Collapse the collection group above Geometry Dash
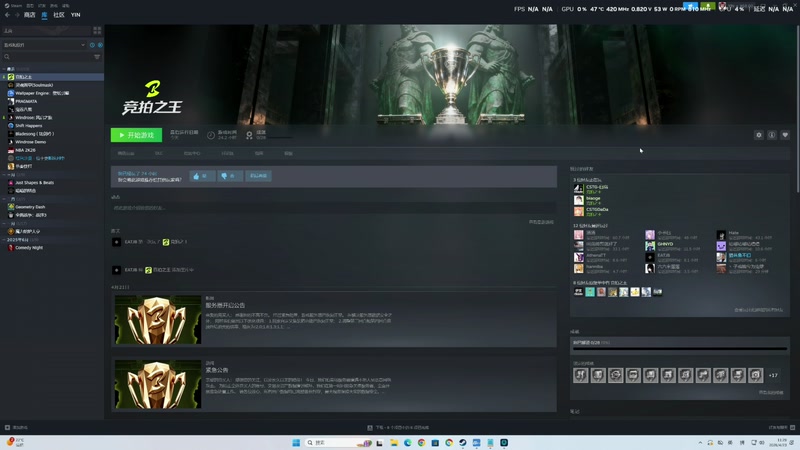 pyautogui.click(x=4, y=199)
